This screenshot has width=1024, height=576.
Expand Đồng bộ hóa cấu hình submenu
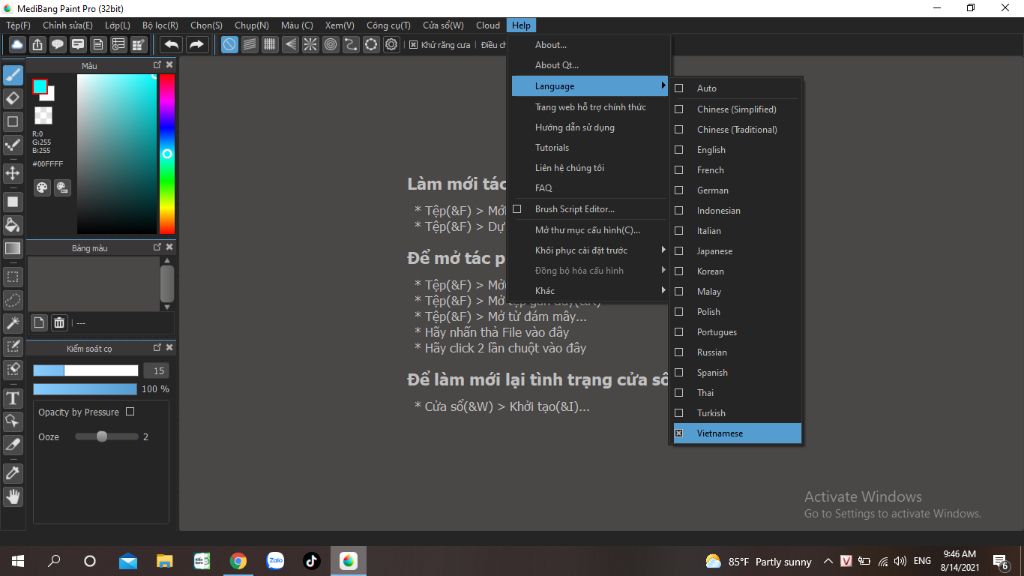click(x=590, y=270)
